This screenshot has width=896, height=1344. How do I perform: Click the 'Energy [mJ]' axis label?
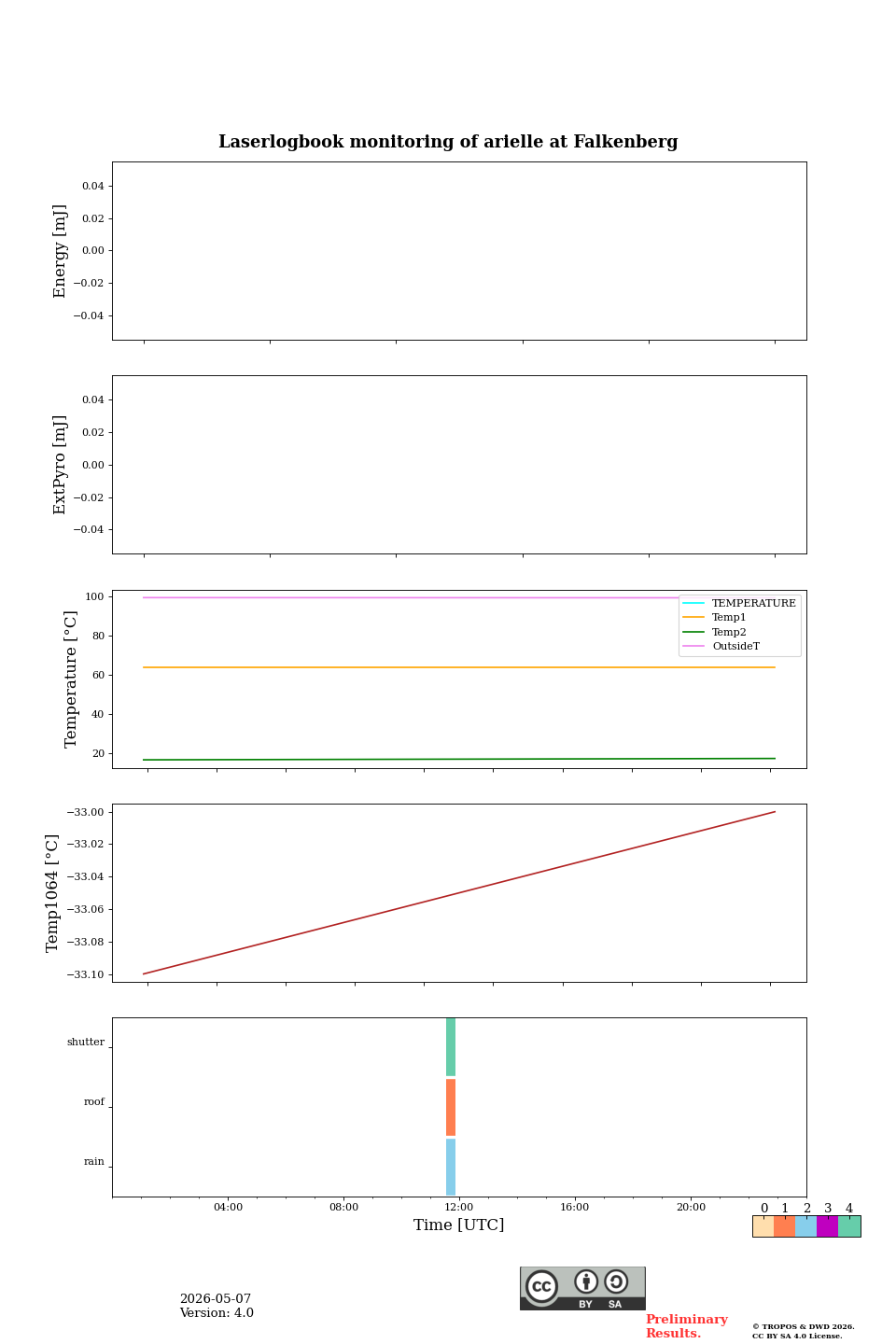[x=60, y=251]
